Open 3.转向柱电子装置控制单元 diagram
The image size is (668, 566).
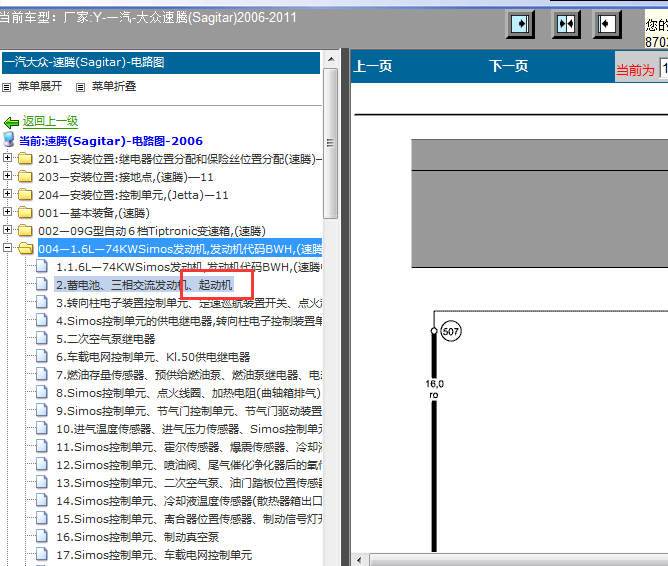coord(189,303)
